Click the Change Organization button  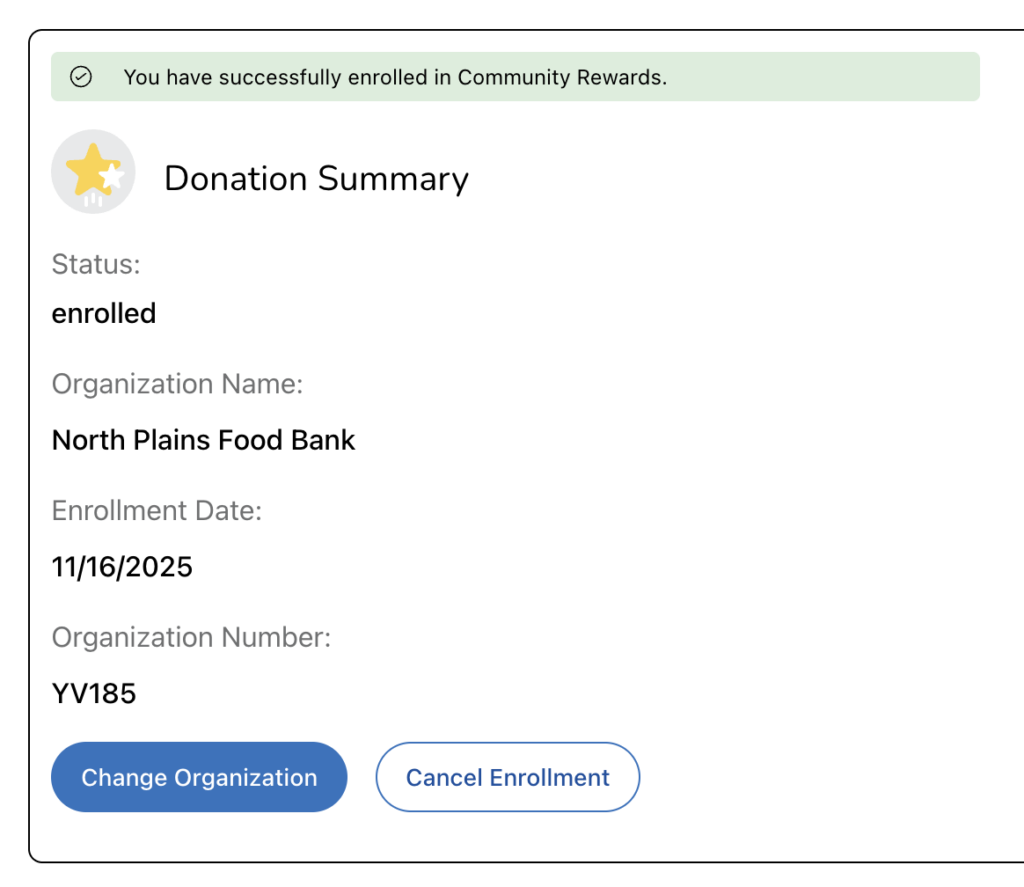click(x=199, y=777)
